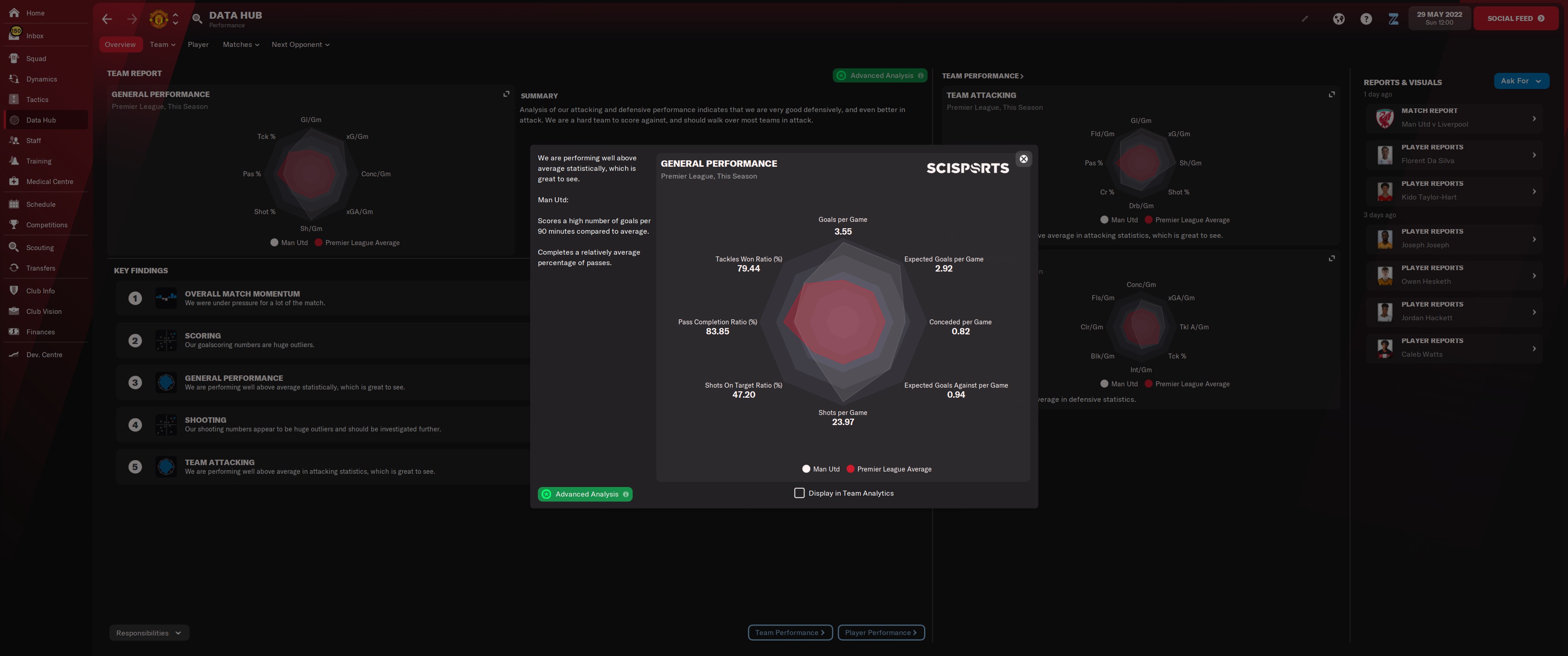Open the Scoring key finding
1568x656 pixels.
pyautogui.click(x=324, y=340)
